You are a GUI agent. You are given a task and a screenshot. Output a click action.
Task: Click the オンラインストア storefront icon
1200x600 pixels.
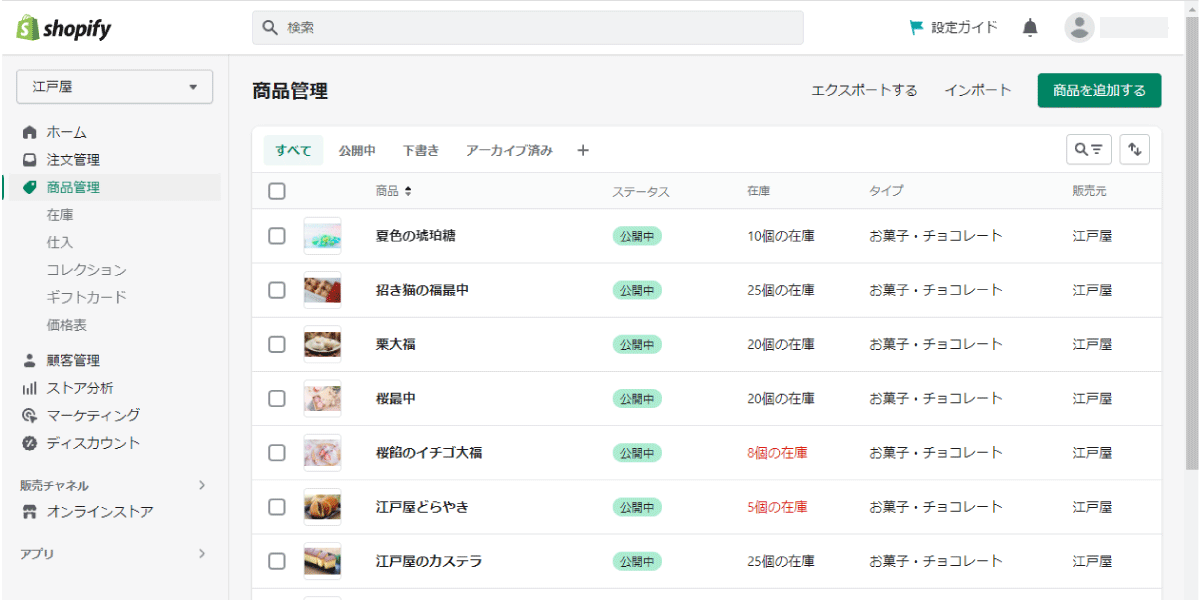(30, 512)
